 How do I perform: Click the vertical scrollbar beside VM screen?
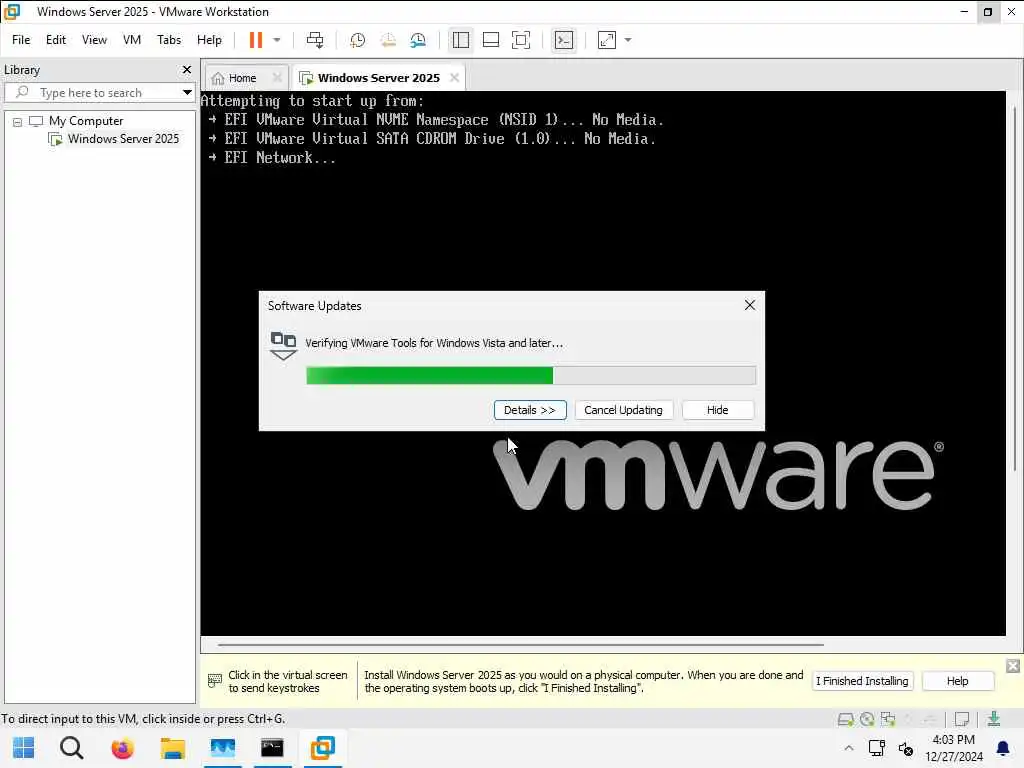[x=1015, y=287]
